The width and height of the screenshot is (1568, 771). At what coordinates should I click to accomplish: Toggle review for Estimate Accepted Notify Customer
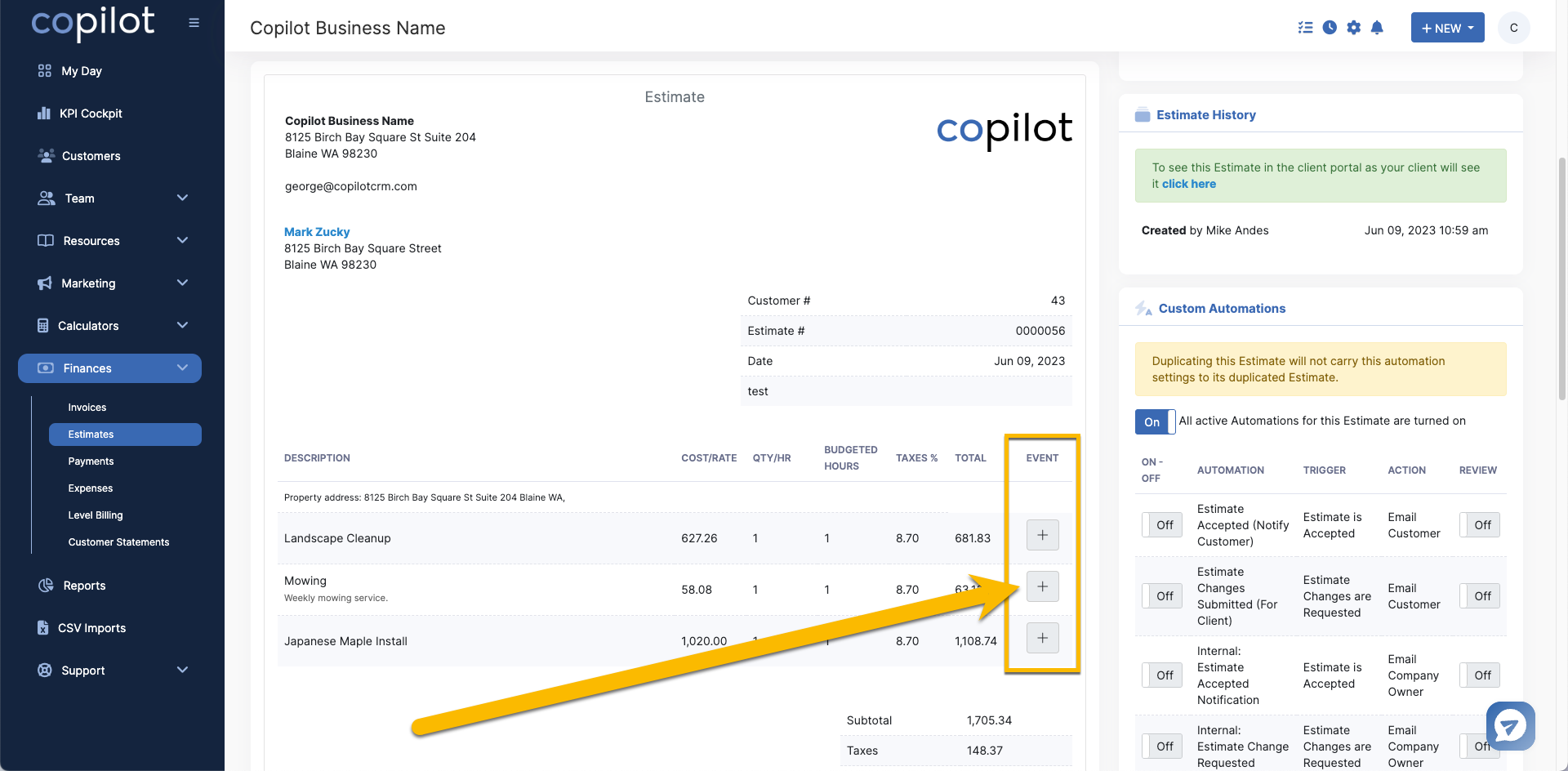1480,525
